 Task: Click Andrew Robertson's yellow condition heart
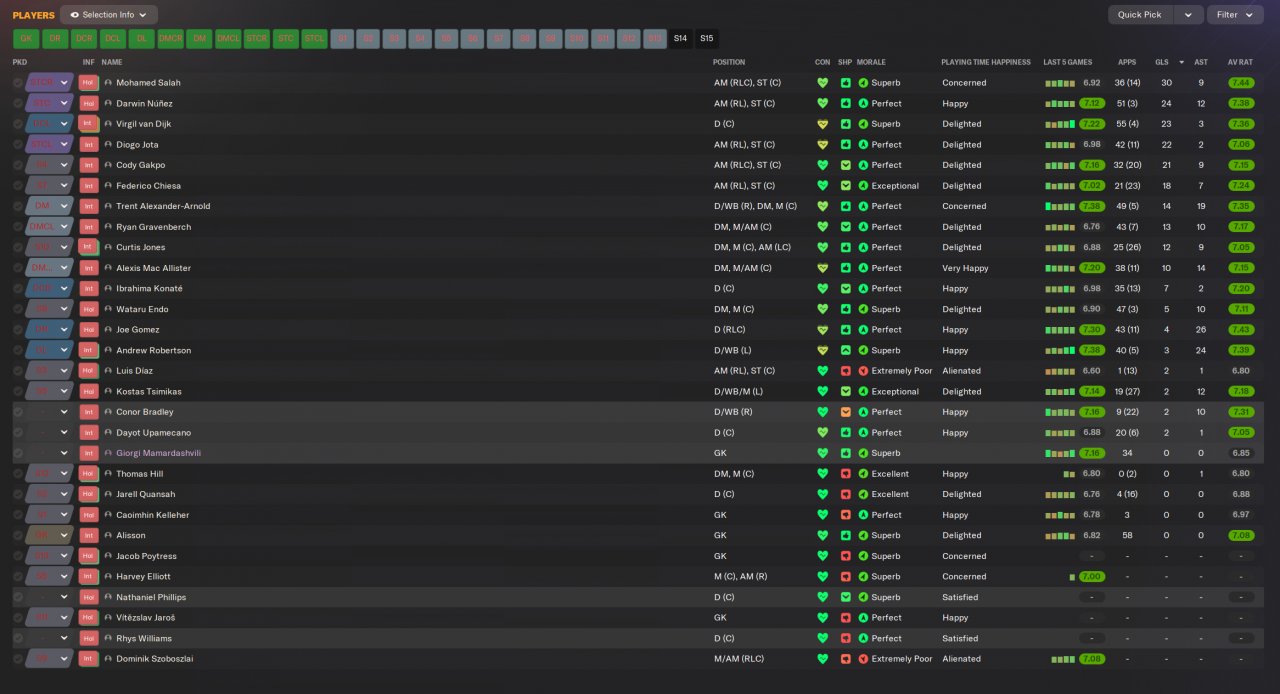coord(823,350)
